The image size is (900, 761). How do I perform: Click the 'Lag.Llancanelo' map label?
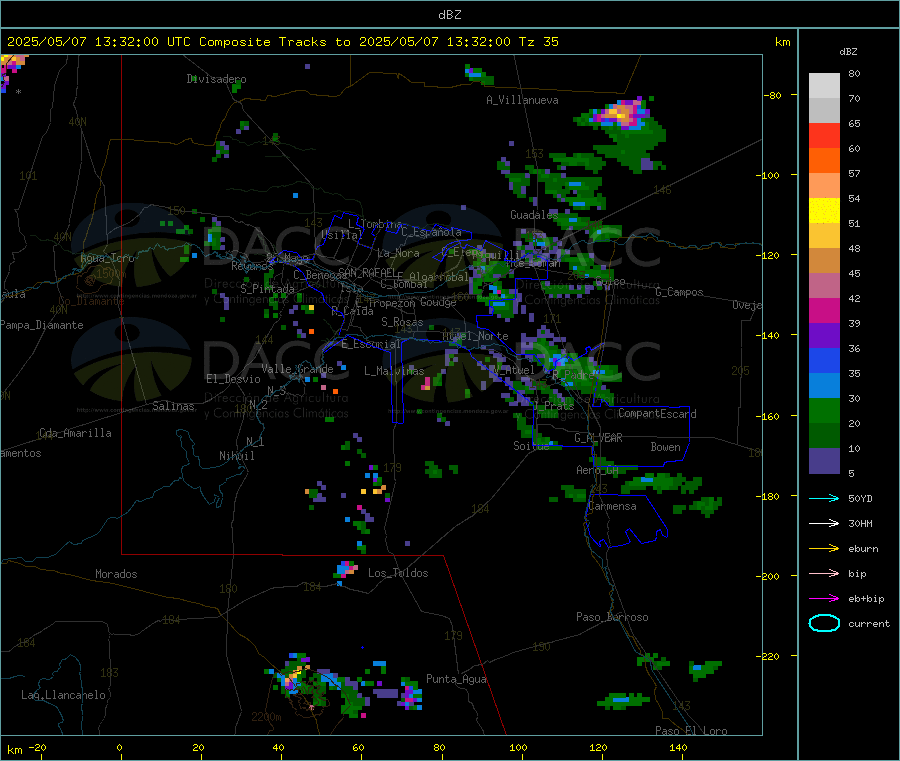63,696
